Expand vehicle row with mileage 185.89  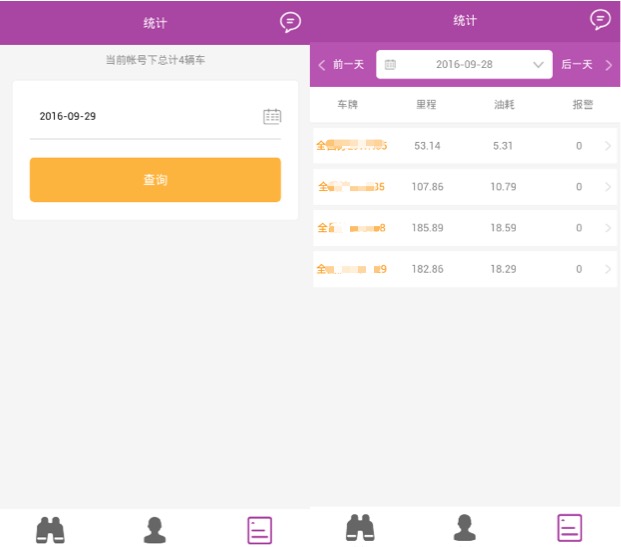pyautogui.click(x=608, y=228)
